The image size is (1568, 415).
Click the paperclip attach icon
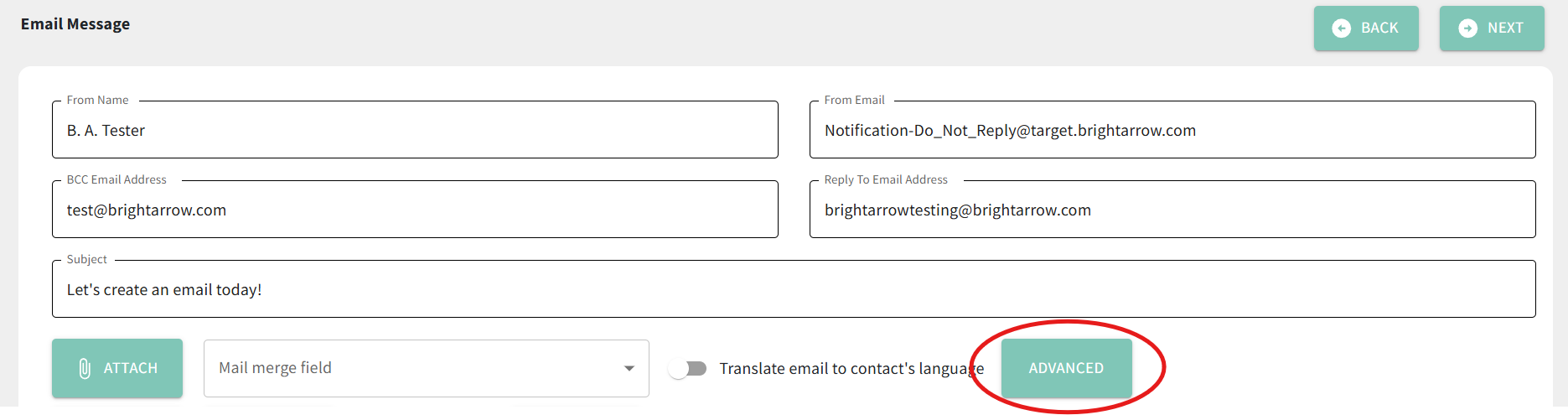coord(85,368)
